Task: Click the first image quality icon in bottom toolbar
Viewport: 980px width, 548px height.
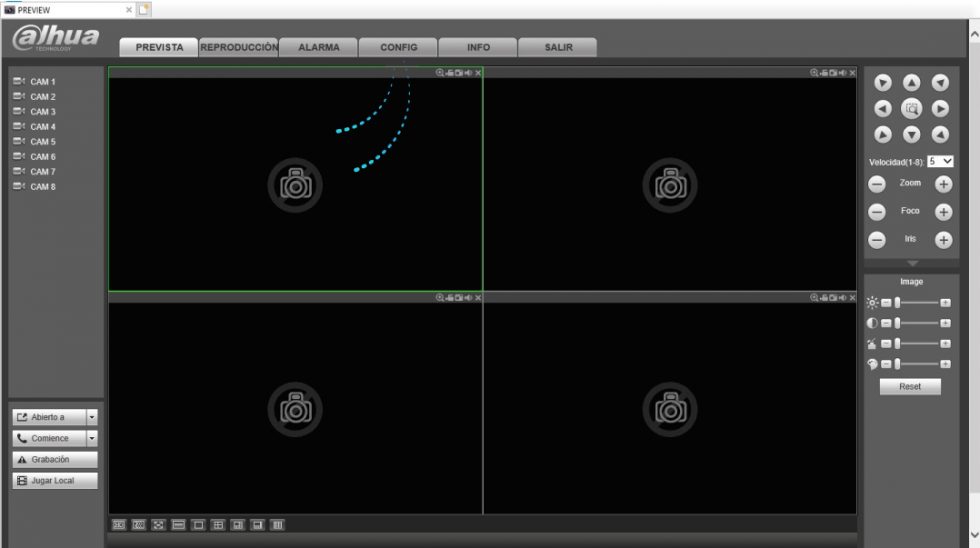Action: click(x=119, y=525)
